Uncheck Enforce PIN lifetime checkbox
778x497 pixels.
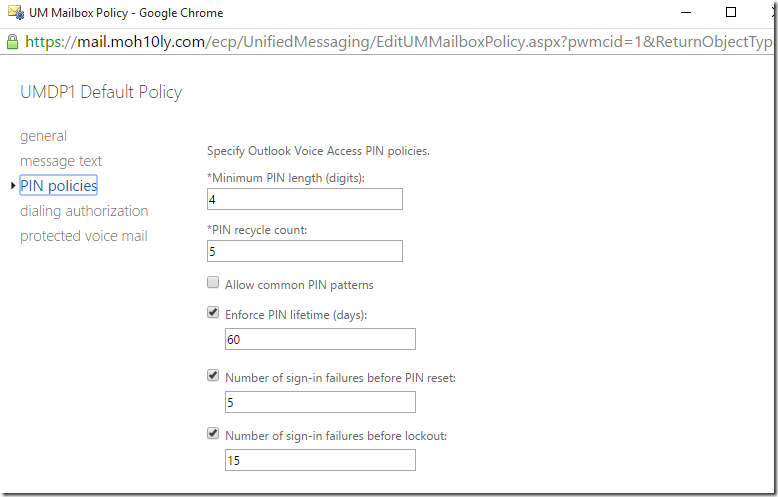click(213, 312)
